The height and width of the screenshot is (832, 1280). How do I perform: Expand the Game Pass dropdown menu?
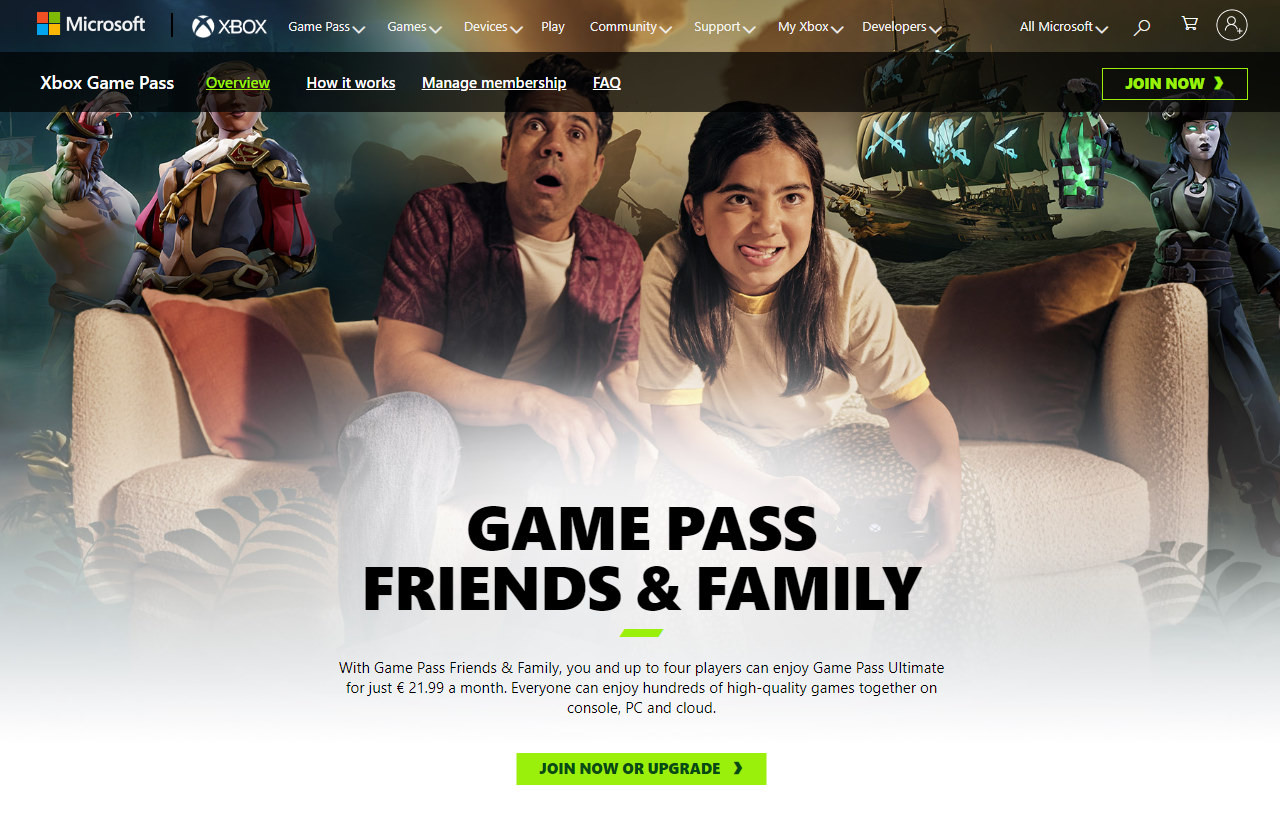coord(326,27)
